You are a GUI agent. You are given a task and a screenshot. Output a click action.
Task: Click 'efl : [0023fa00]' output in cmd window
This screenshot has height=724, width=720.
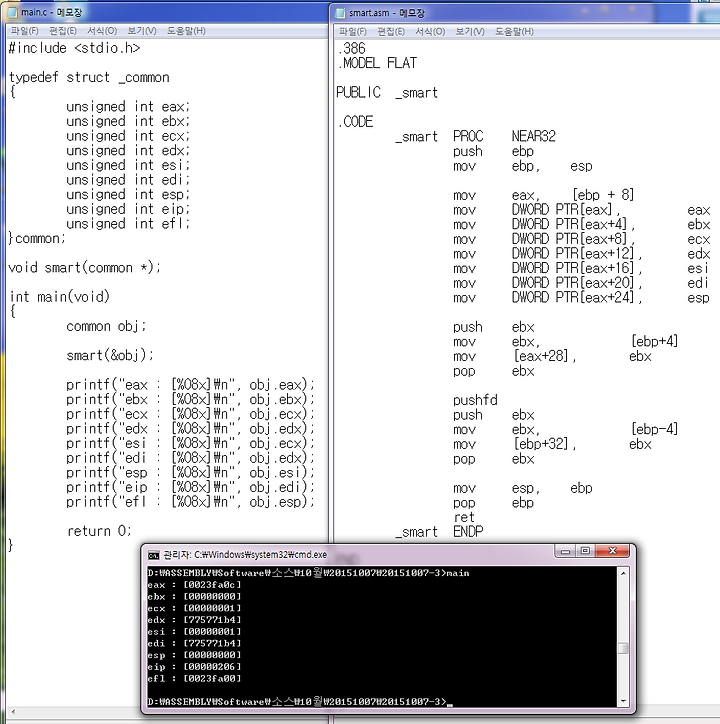194,678
